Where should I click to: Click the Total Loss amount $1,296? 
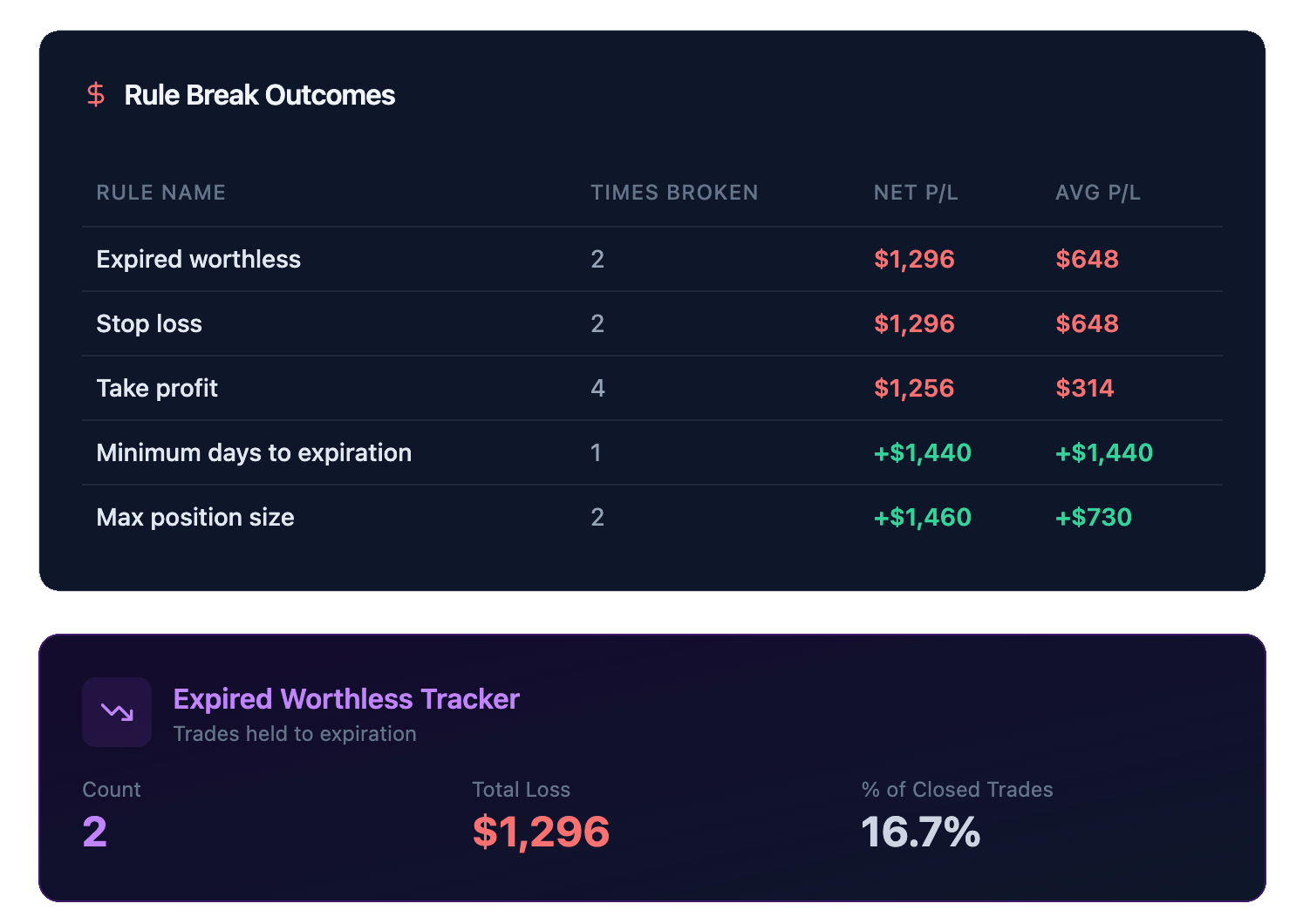click(540, 832)
